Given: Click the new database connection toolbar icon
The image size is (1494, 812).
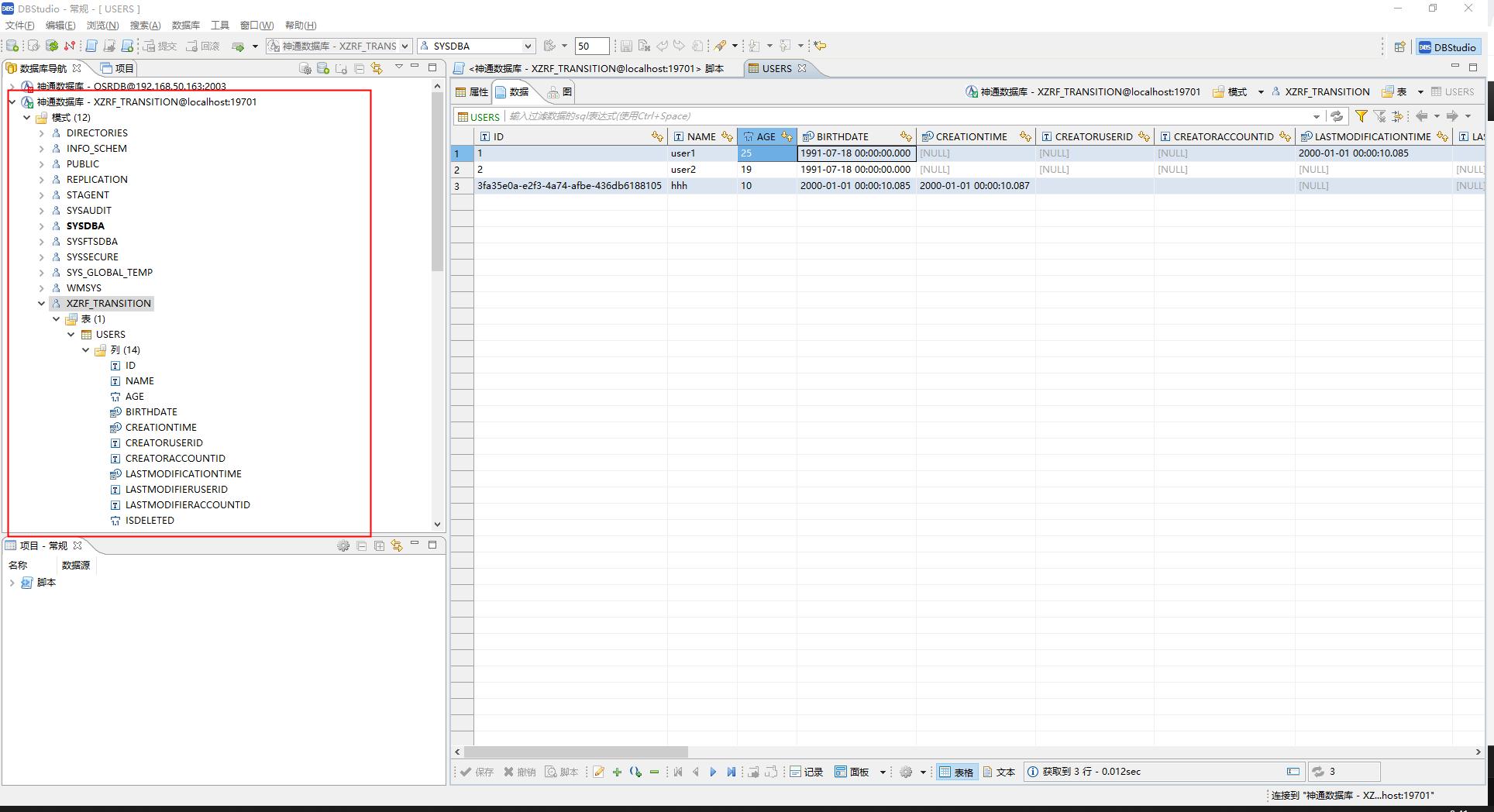Looking at the screenshot, I should click(12, 46).
